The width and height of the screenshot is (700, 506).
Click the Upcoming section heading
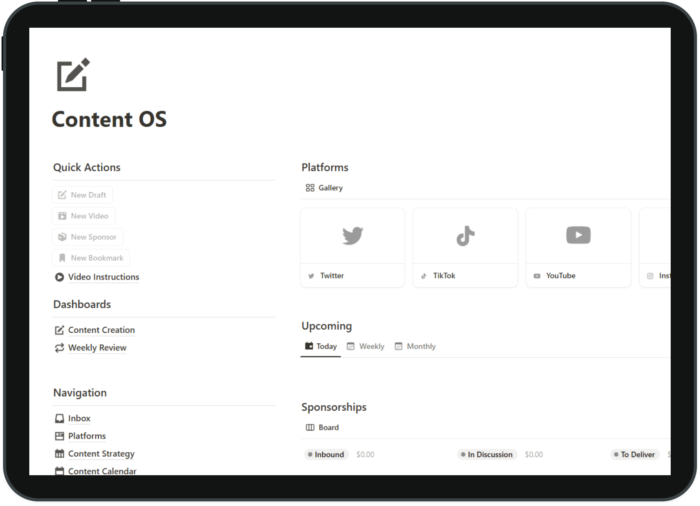tap(327, 326)
